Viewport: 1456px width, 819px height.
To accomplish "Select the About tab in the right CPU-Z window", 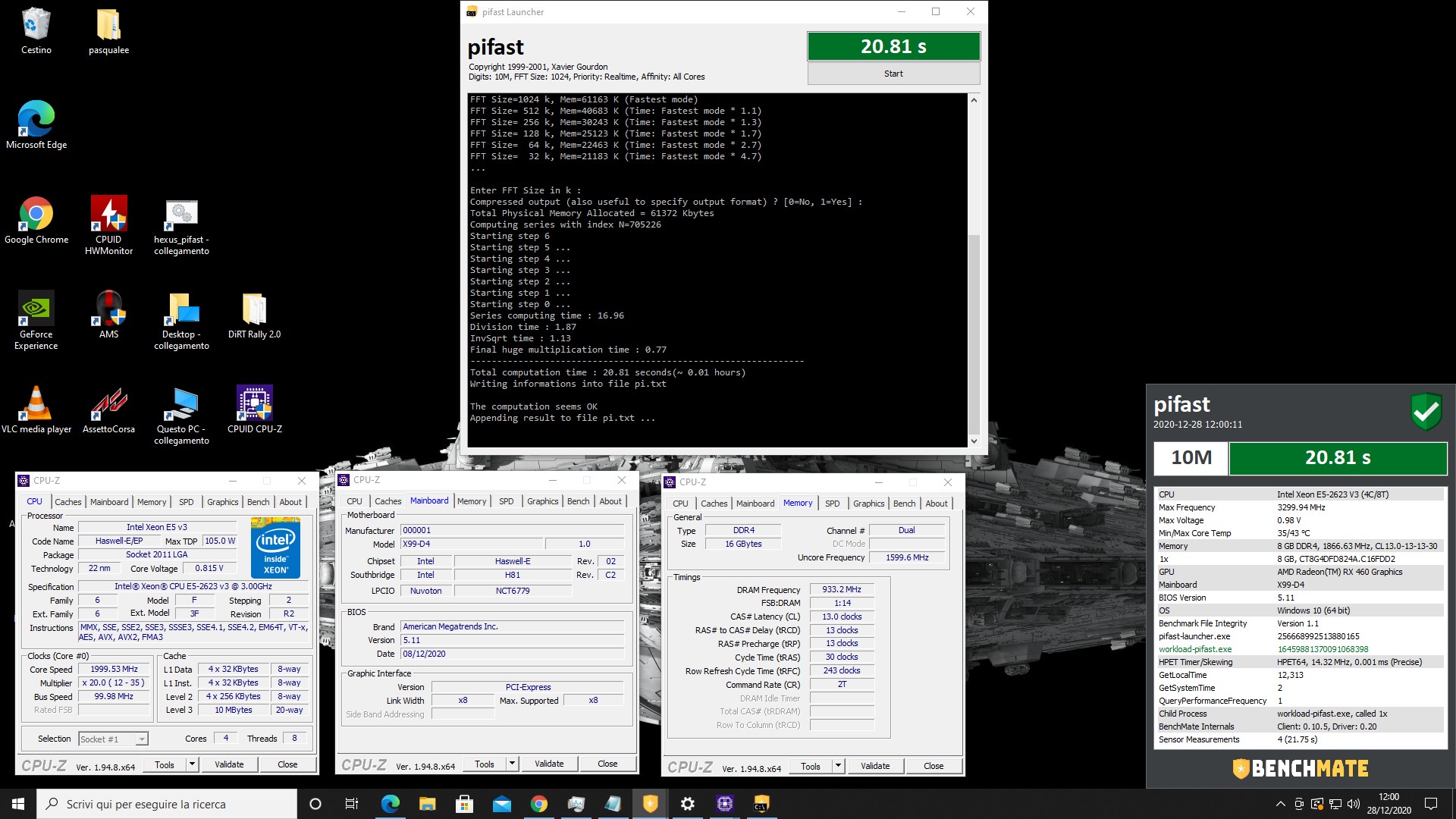I will pos(937,504).
